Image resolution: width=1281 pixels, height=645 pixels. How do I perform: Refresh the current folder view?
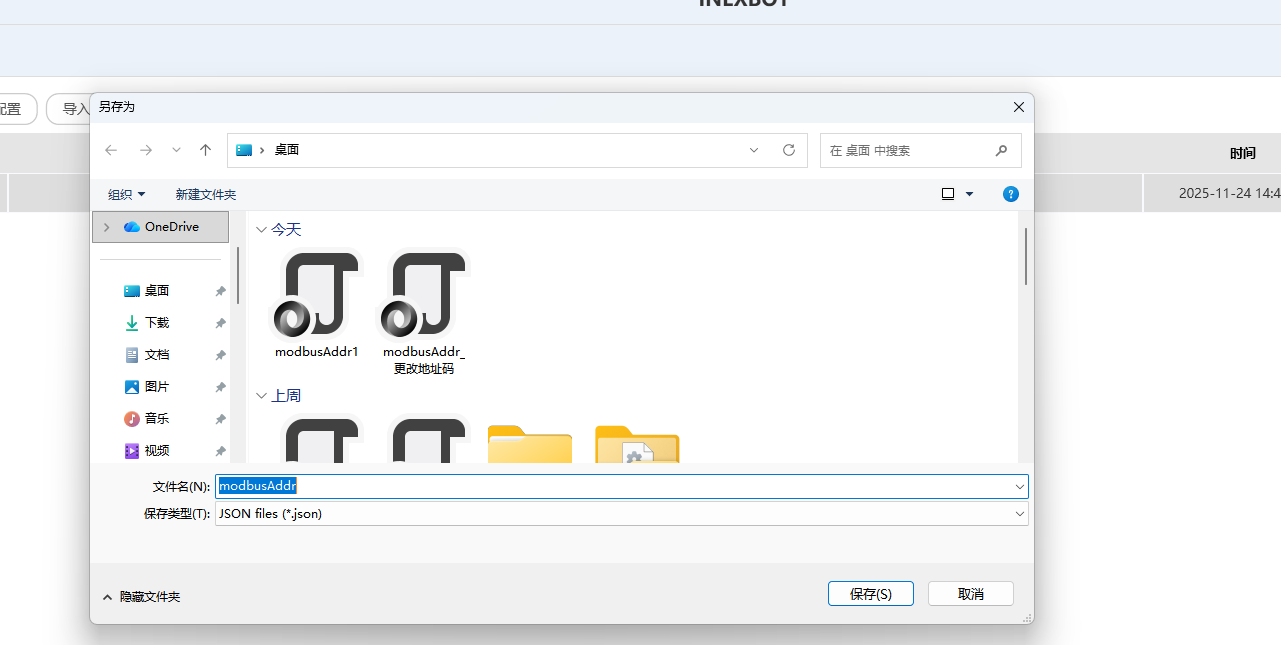click(x=789, y=150)
